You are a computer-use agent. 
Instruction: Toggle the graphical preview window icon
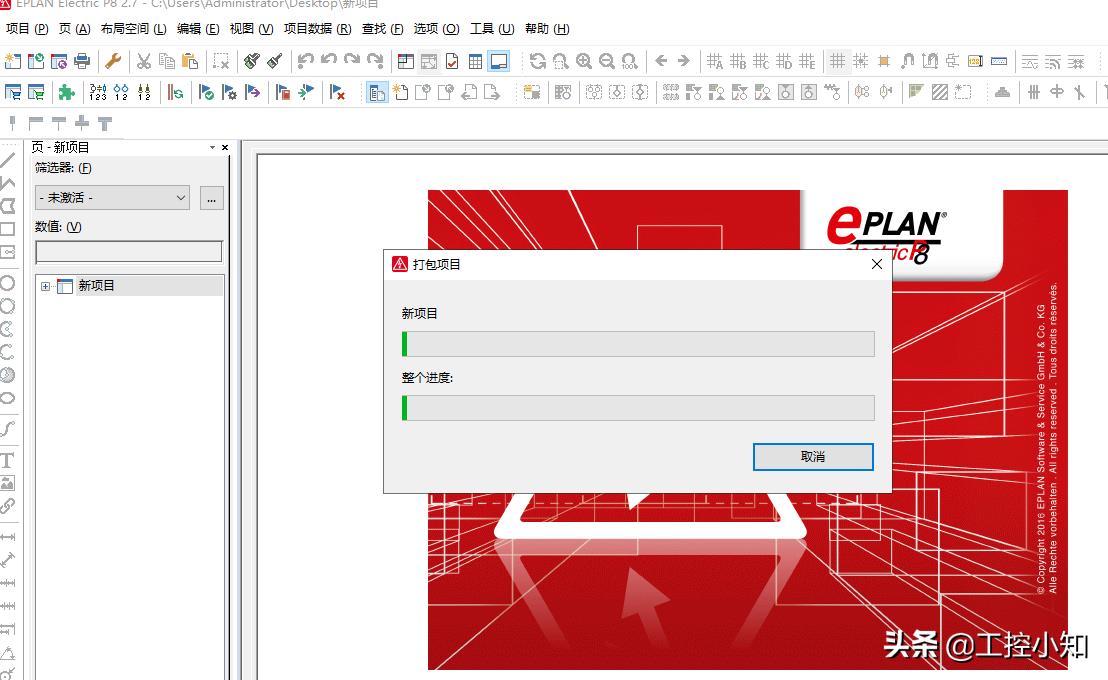tap(500, 61)
